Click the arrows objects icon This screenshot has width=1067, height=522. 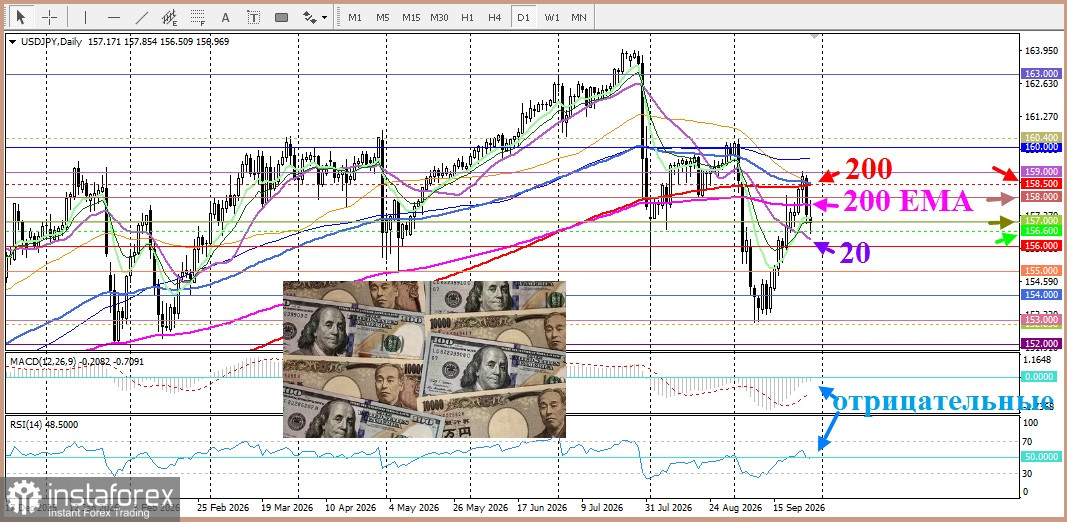pos(310,17)
